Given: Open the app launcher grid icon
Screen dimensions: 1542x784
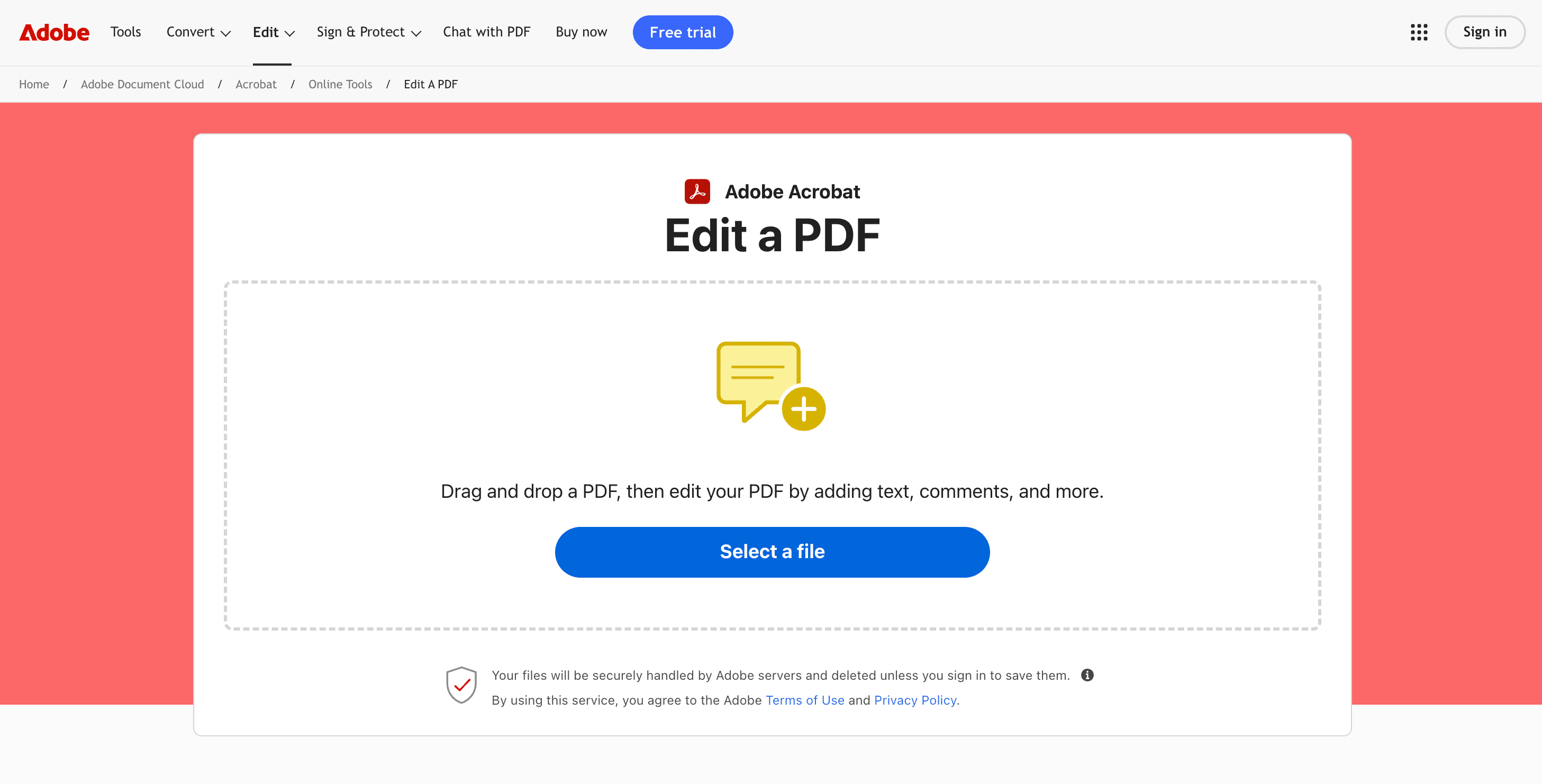Looking at the screenshot, I should [x=1419, y=32].
